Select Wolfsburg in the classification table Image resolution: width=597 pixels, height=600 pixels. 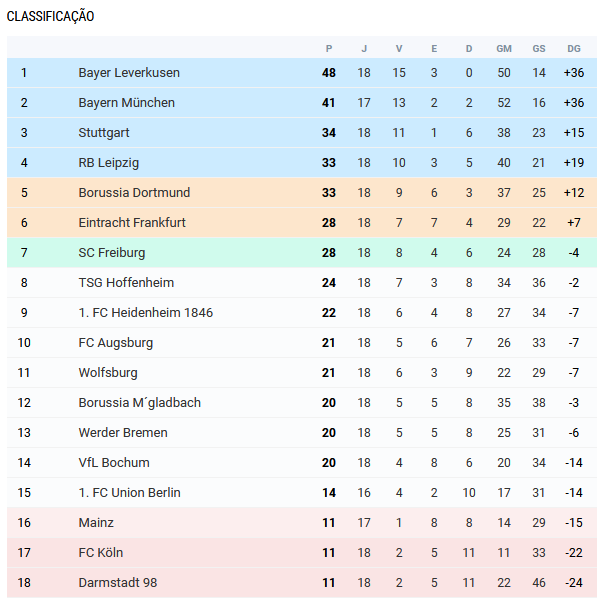[x=108, y=373]
